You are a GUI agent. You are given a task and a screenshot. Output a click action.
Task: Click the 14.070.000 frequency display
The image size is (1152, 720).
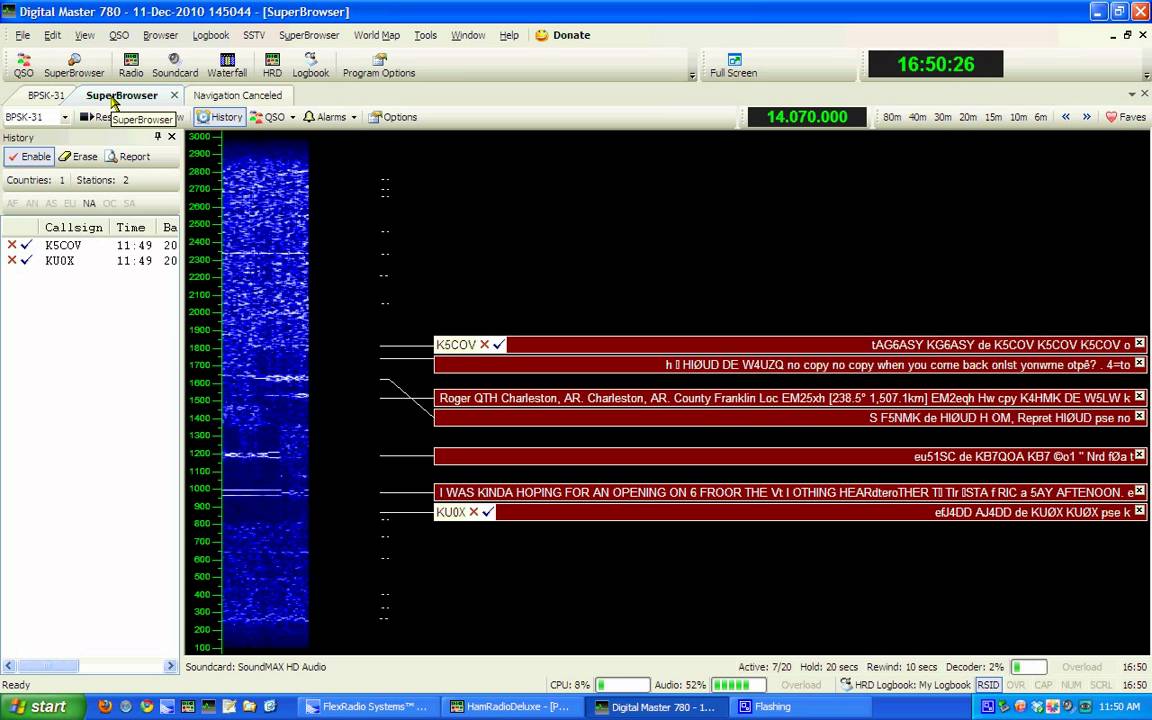click(x=807, y=117)
